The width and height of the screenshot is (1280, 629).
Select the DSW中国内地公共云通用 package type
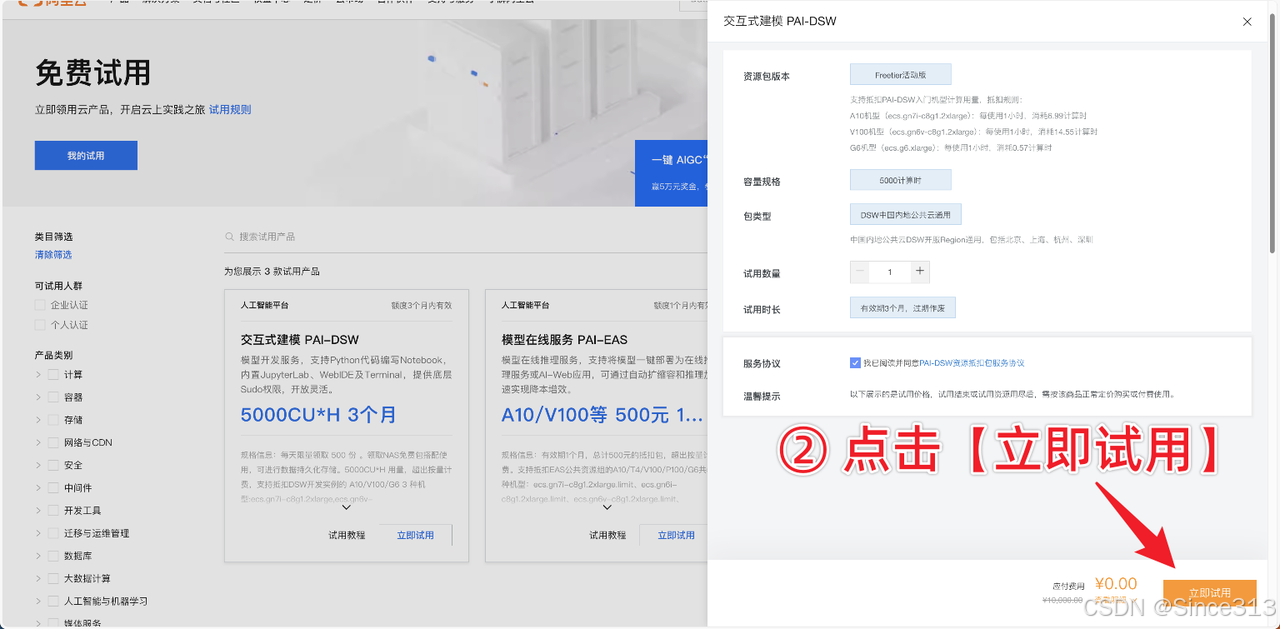905,215
